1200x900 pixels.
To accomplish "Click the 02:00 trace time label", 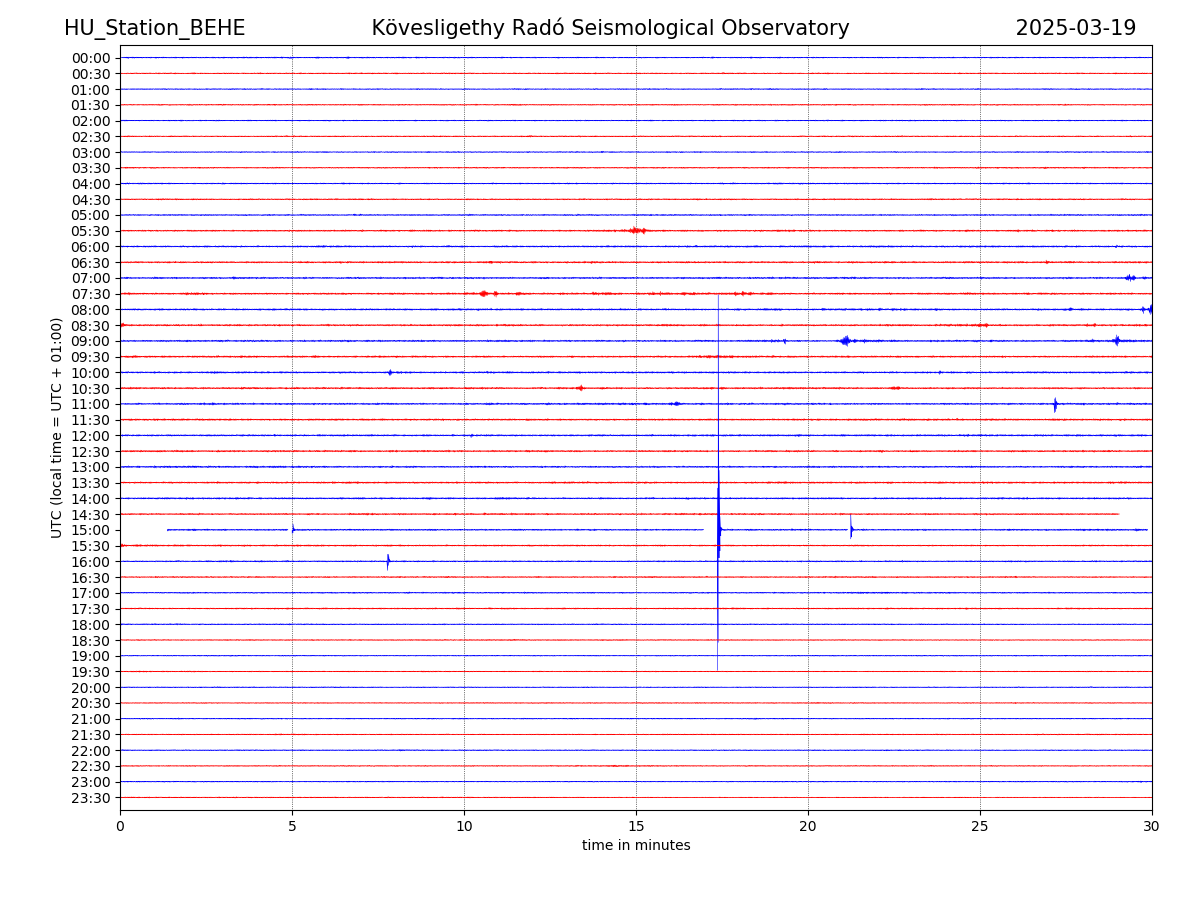I will point(91,121).
